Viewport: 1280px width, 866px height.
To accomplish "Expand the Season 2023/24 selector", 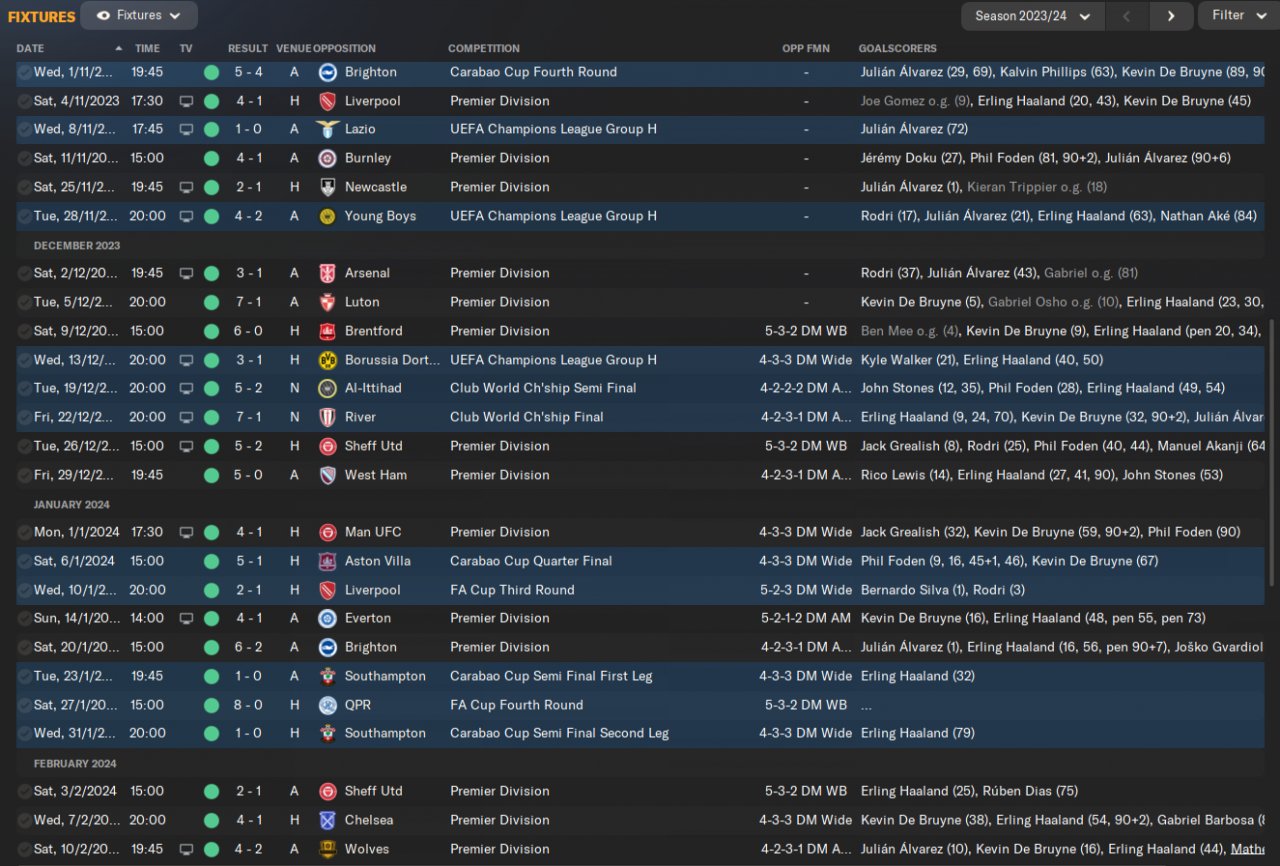I will [1033, 16].
